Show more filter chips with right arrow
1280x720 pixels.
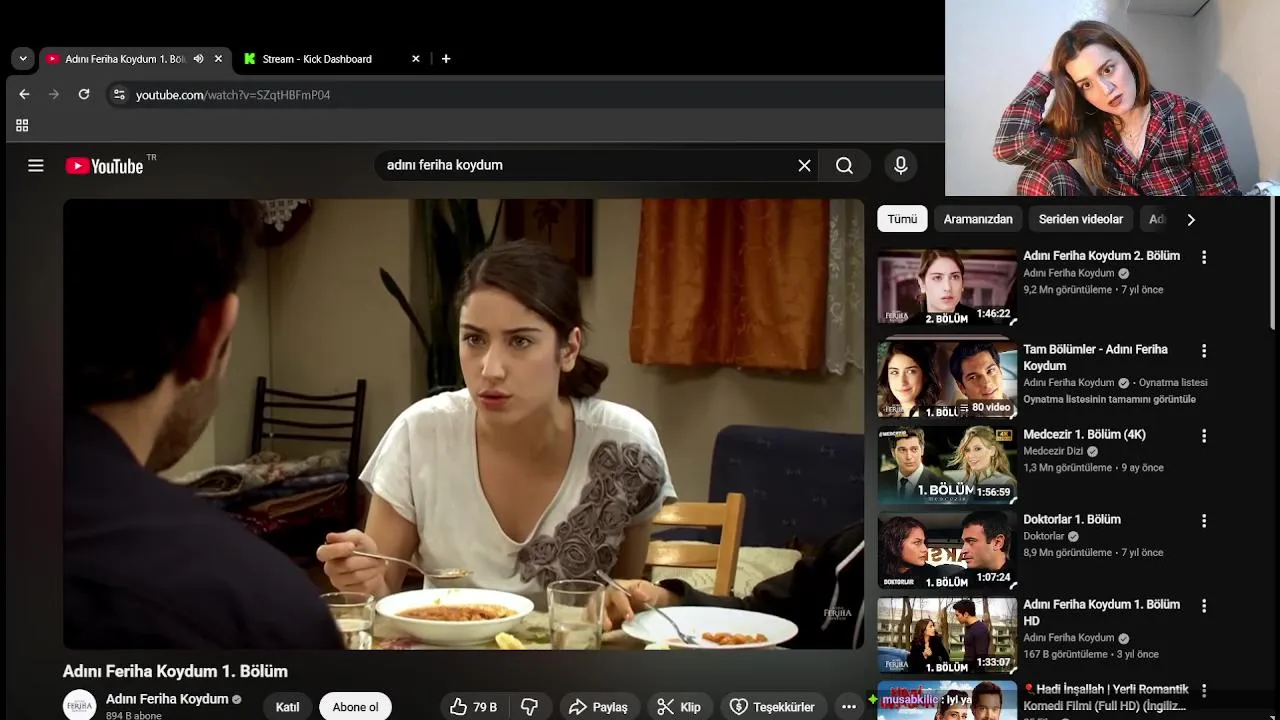pos(1191,219)
